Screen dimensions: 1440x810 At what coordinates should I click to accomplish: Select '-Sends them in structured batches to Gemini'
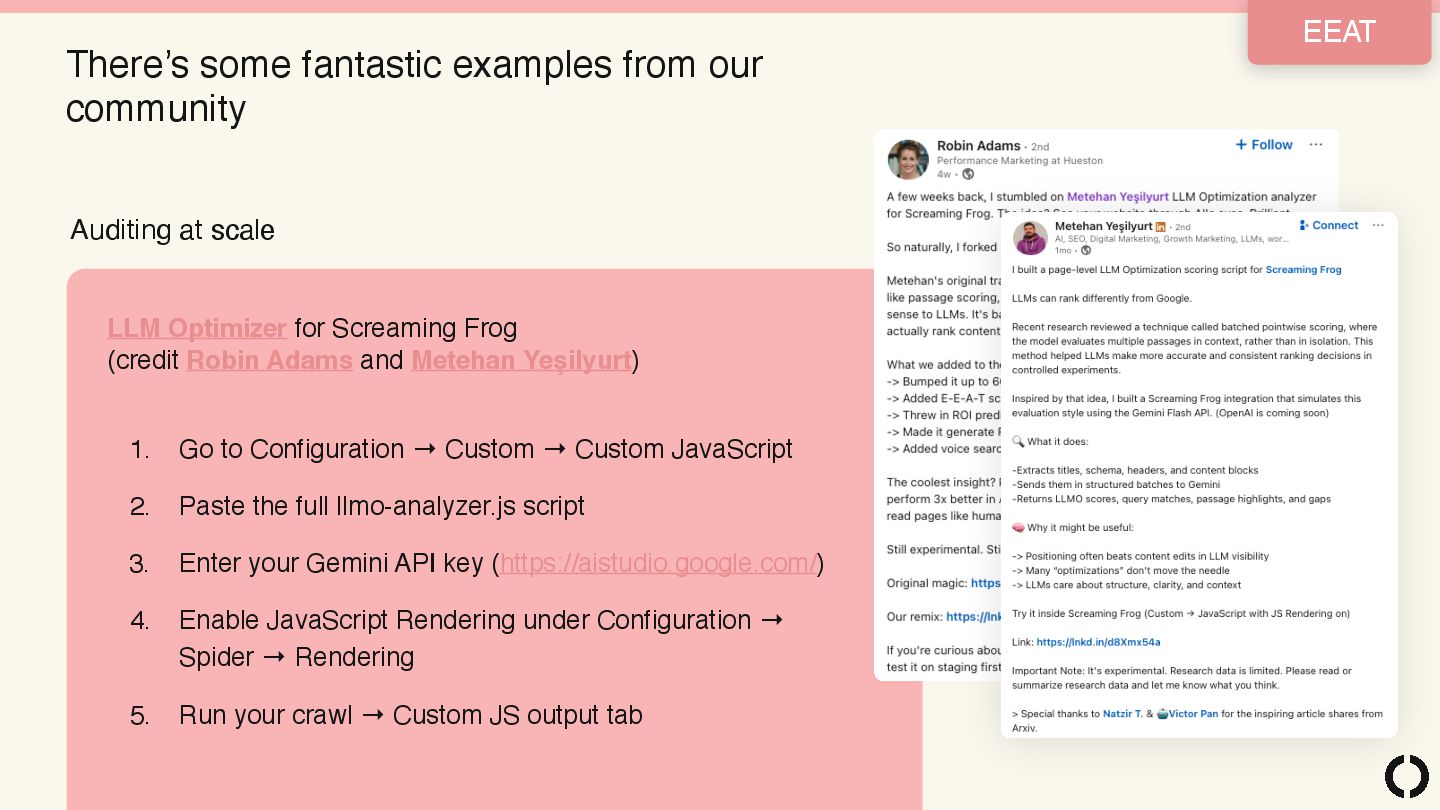pos(1116,484)
